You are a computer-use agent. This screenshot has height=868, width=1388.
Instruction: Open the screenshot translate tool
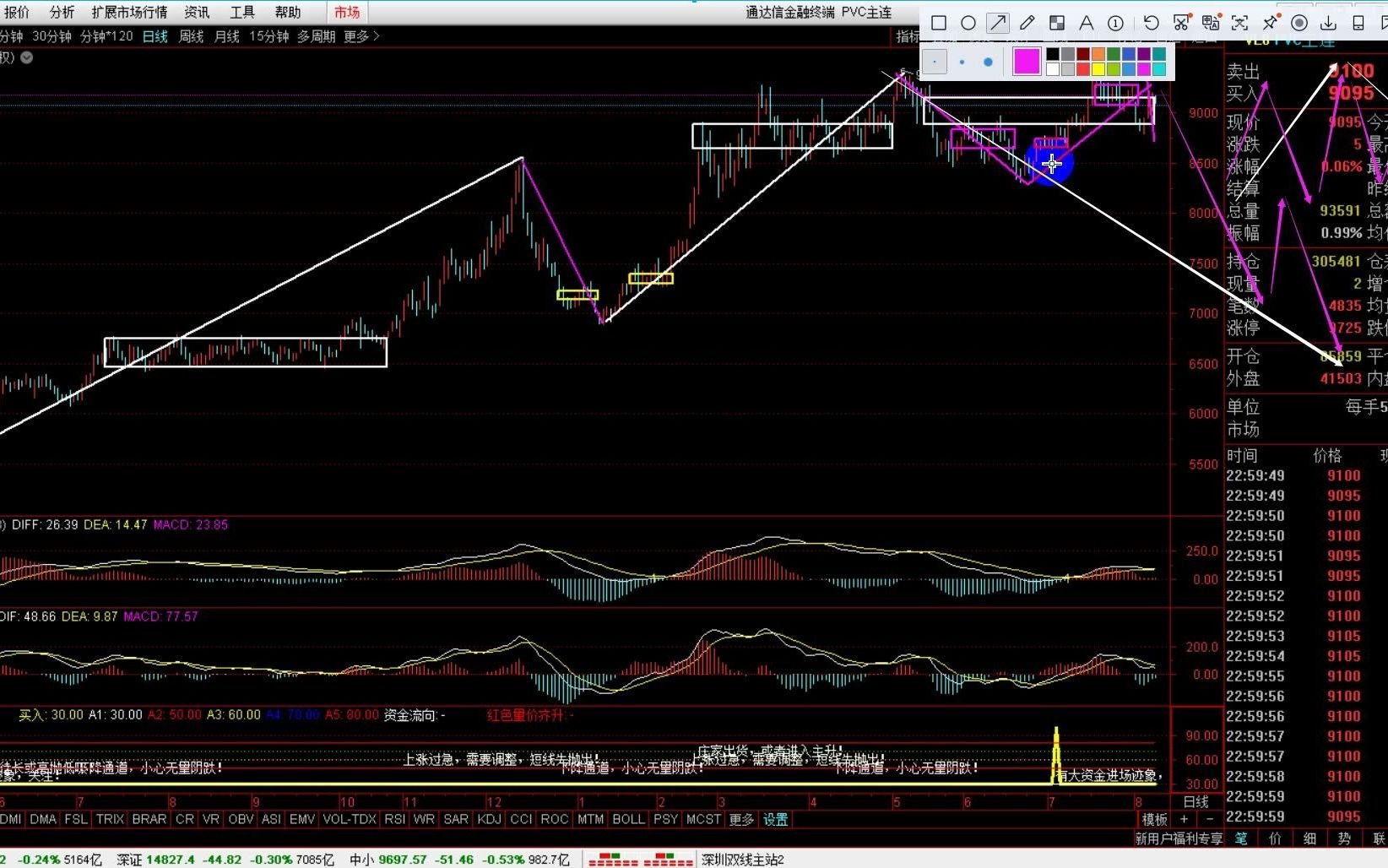1211,23
